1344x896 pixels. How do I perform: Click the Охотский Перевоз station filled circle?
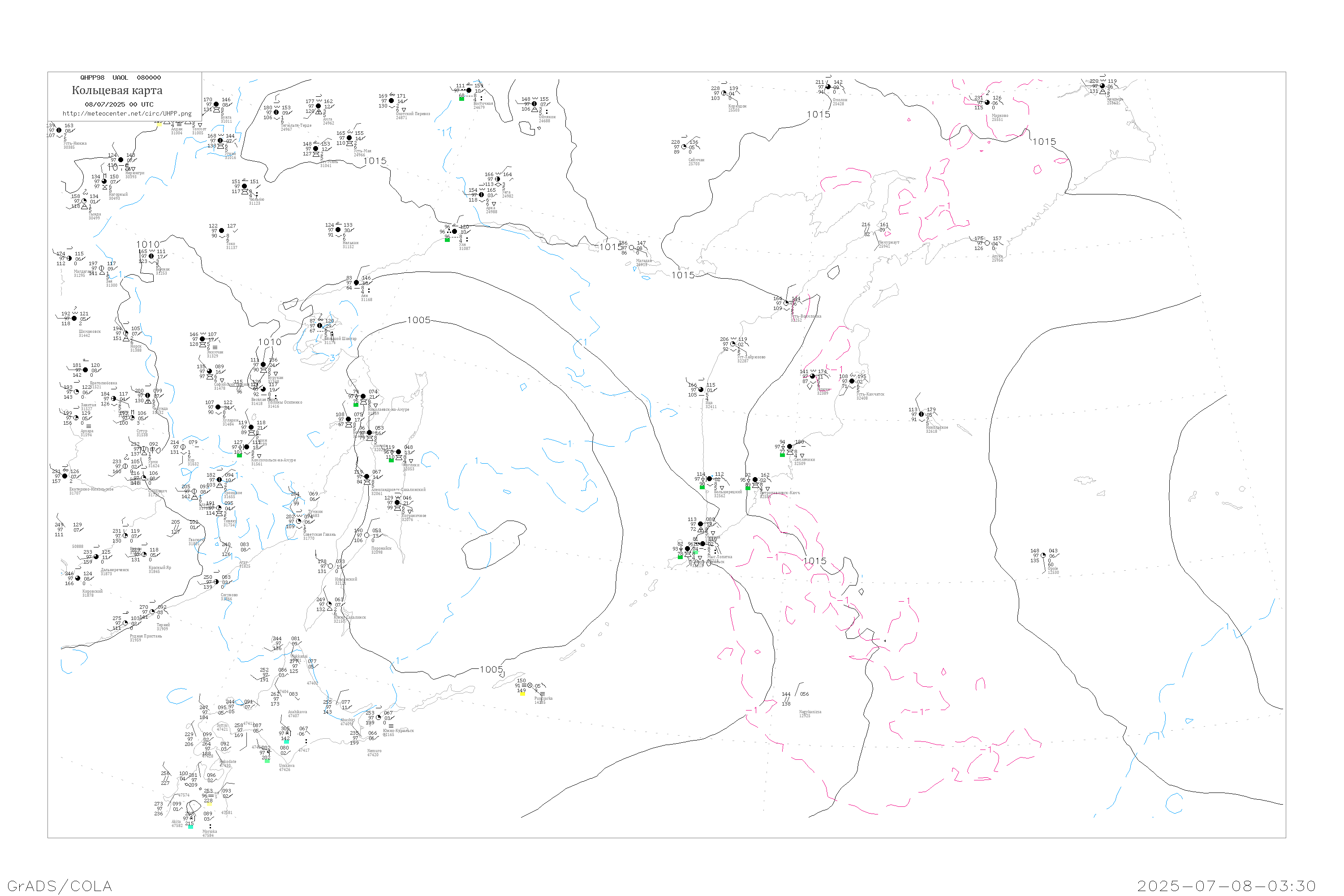coord(392,101)
